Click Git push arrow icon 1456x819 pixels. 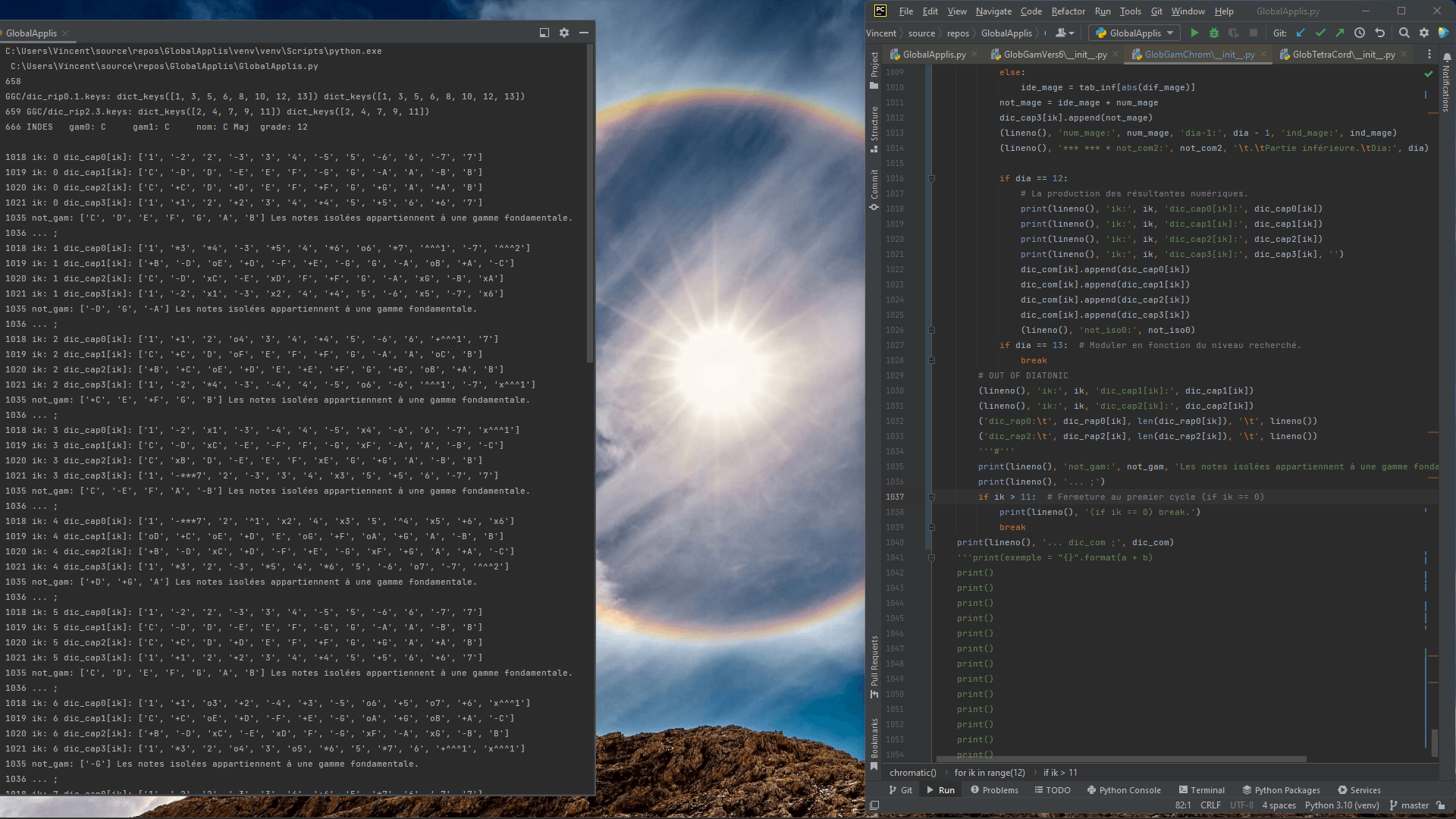[1340, 33]
